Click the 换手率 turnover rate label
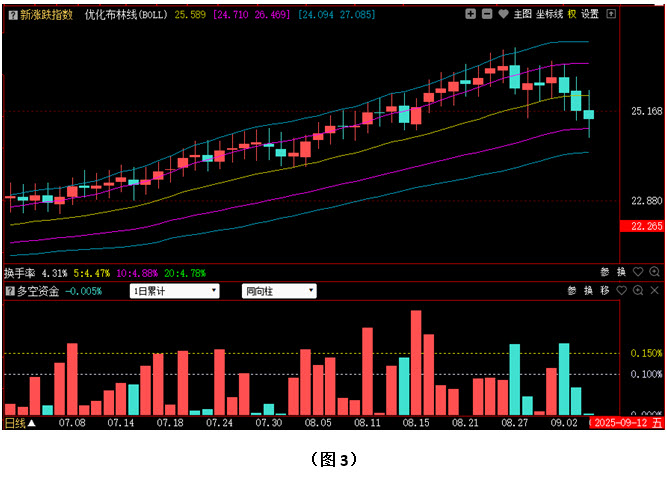Screen dimensions: 667x483 [x=20, y=273]
